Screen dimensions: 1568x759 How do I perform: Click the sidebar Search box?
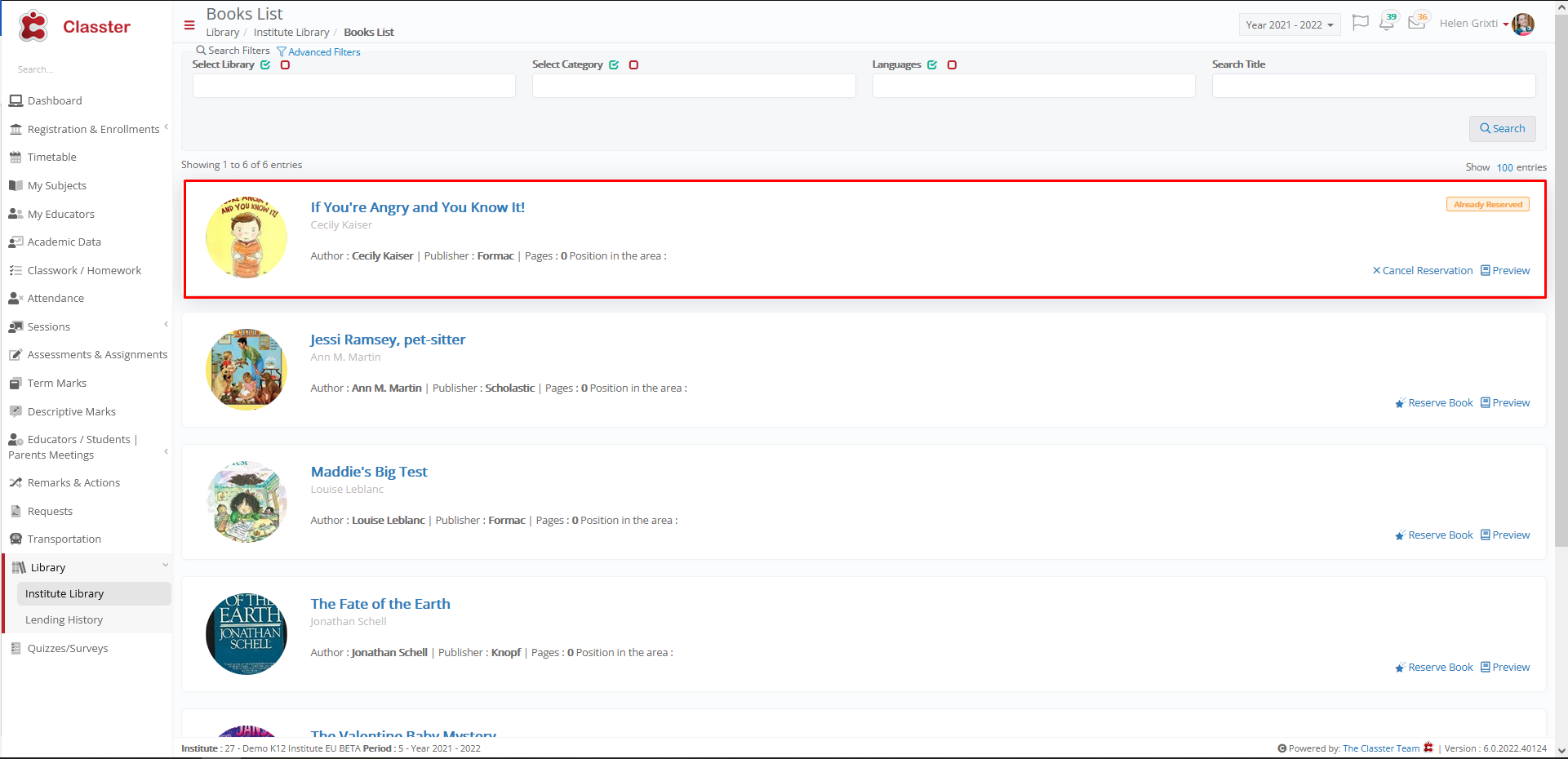click(x=86, y=70)
